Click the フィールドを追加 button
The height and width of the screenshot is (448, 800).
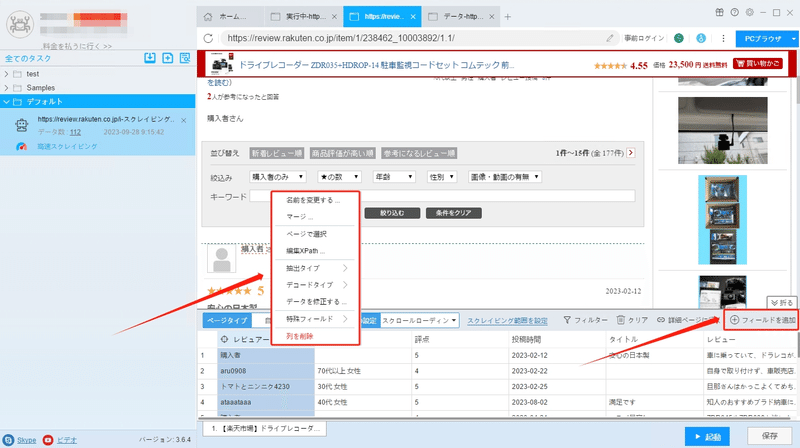point(762,320)
